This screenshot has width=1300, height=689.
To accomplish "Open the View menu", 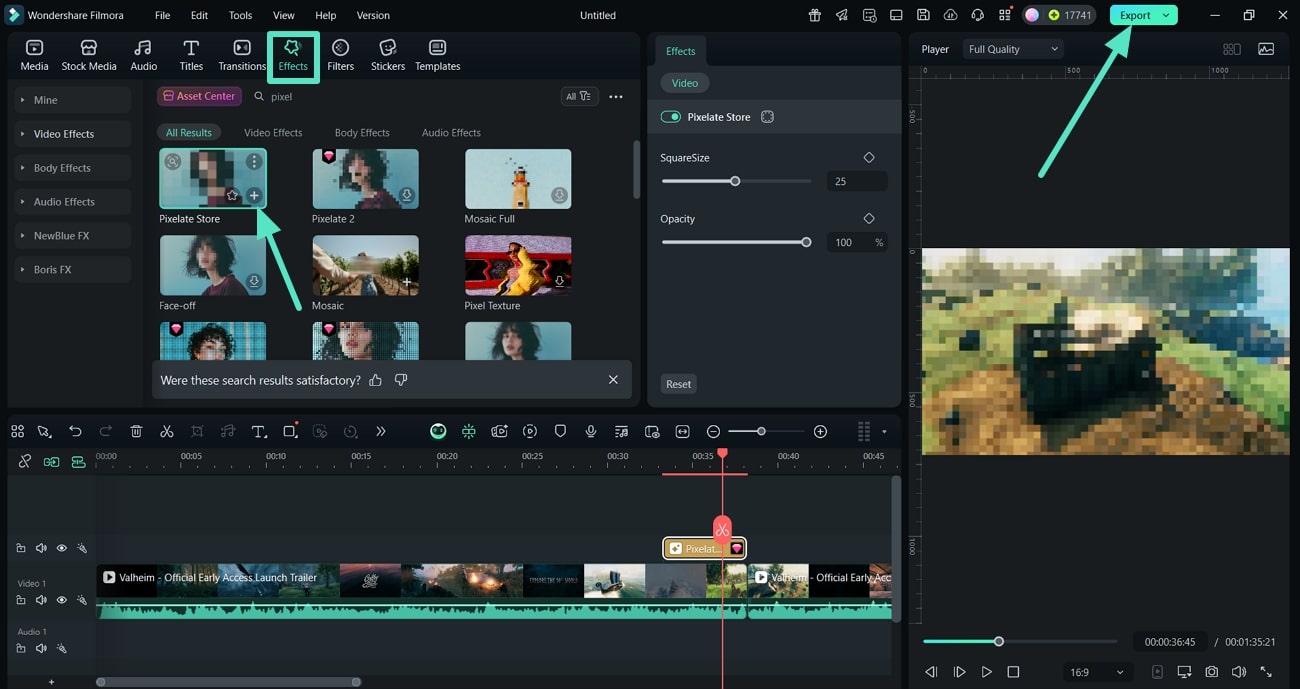I will pos(284,15).
